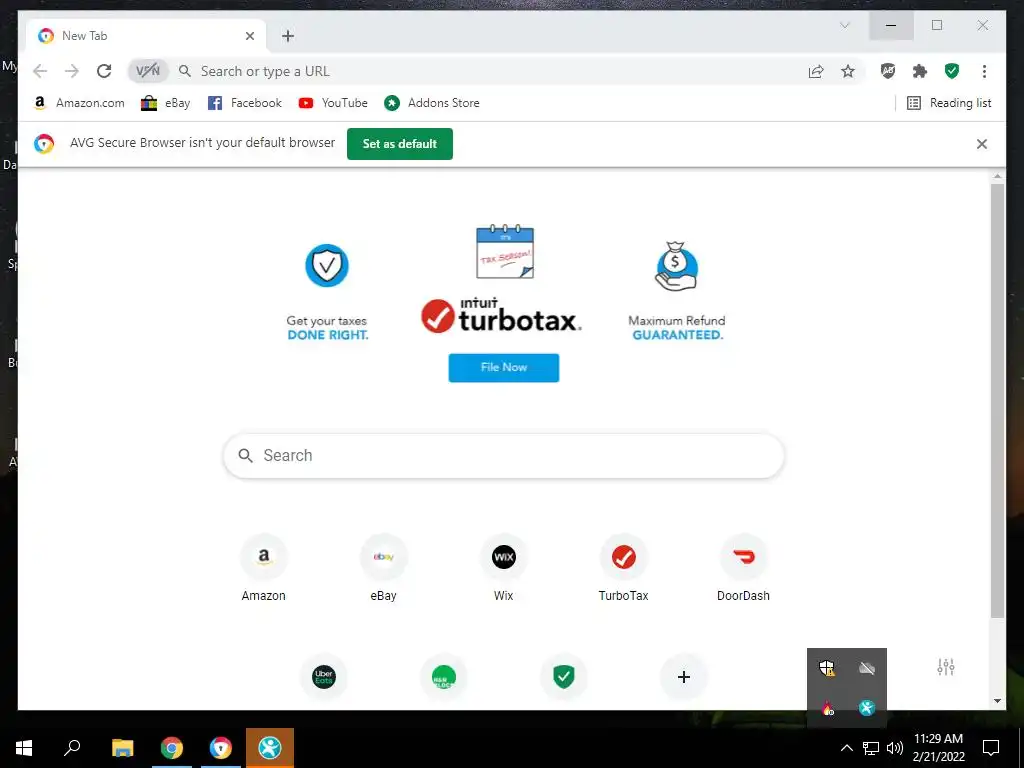Open the volume speaker tray icon
This screenshot has height=768, width=1024.
(895, 748)
